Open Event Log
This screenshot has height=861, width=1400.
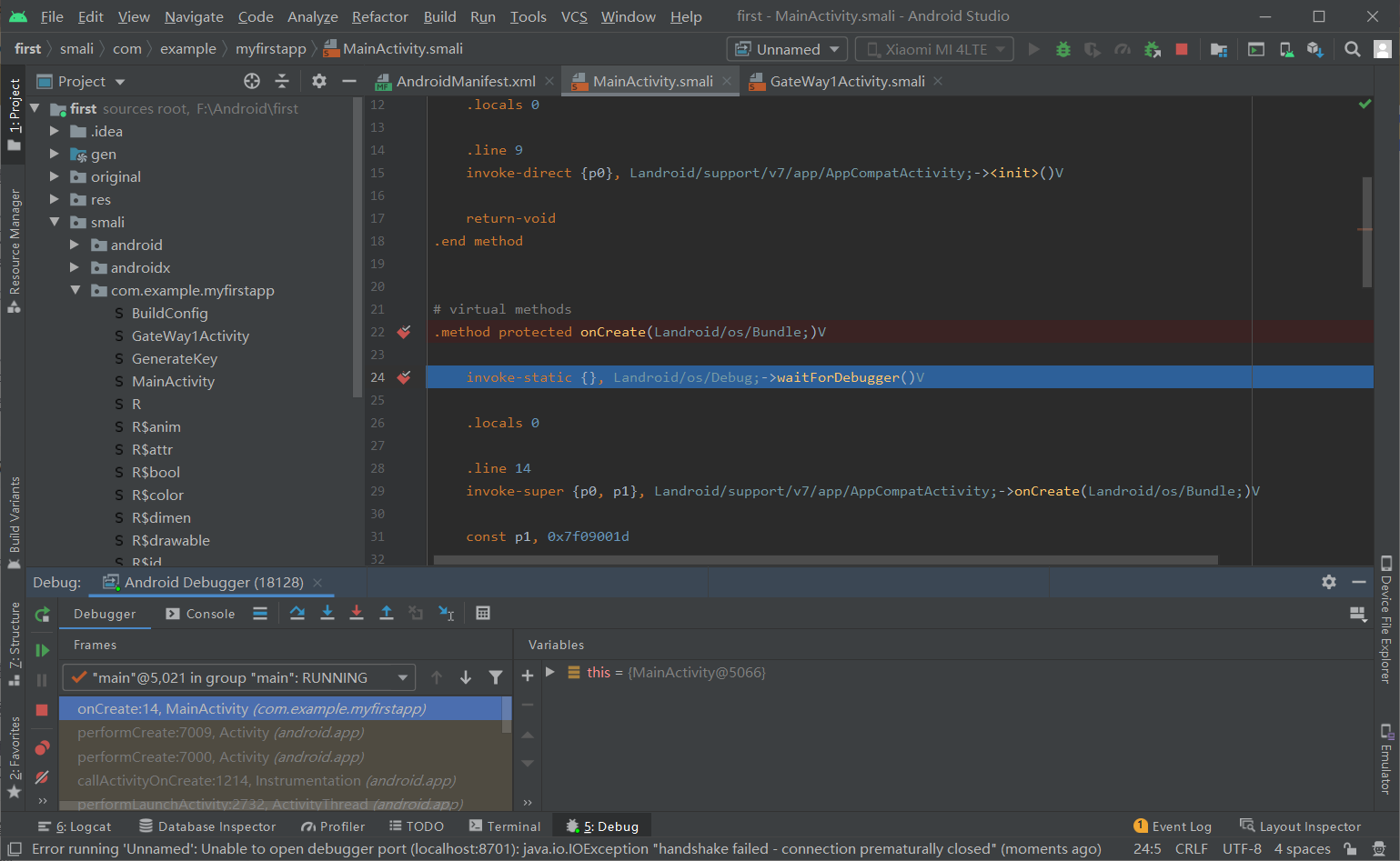tap(1173, 826)
